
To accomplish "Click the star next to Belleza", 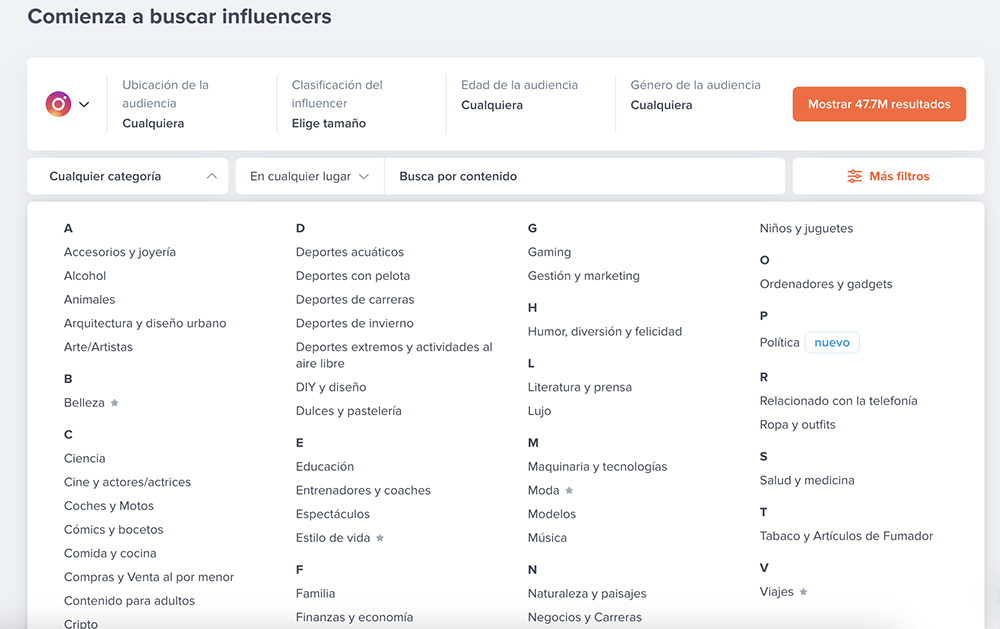I will [x=114, y=403].
